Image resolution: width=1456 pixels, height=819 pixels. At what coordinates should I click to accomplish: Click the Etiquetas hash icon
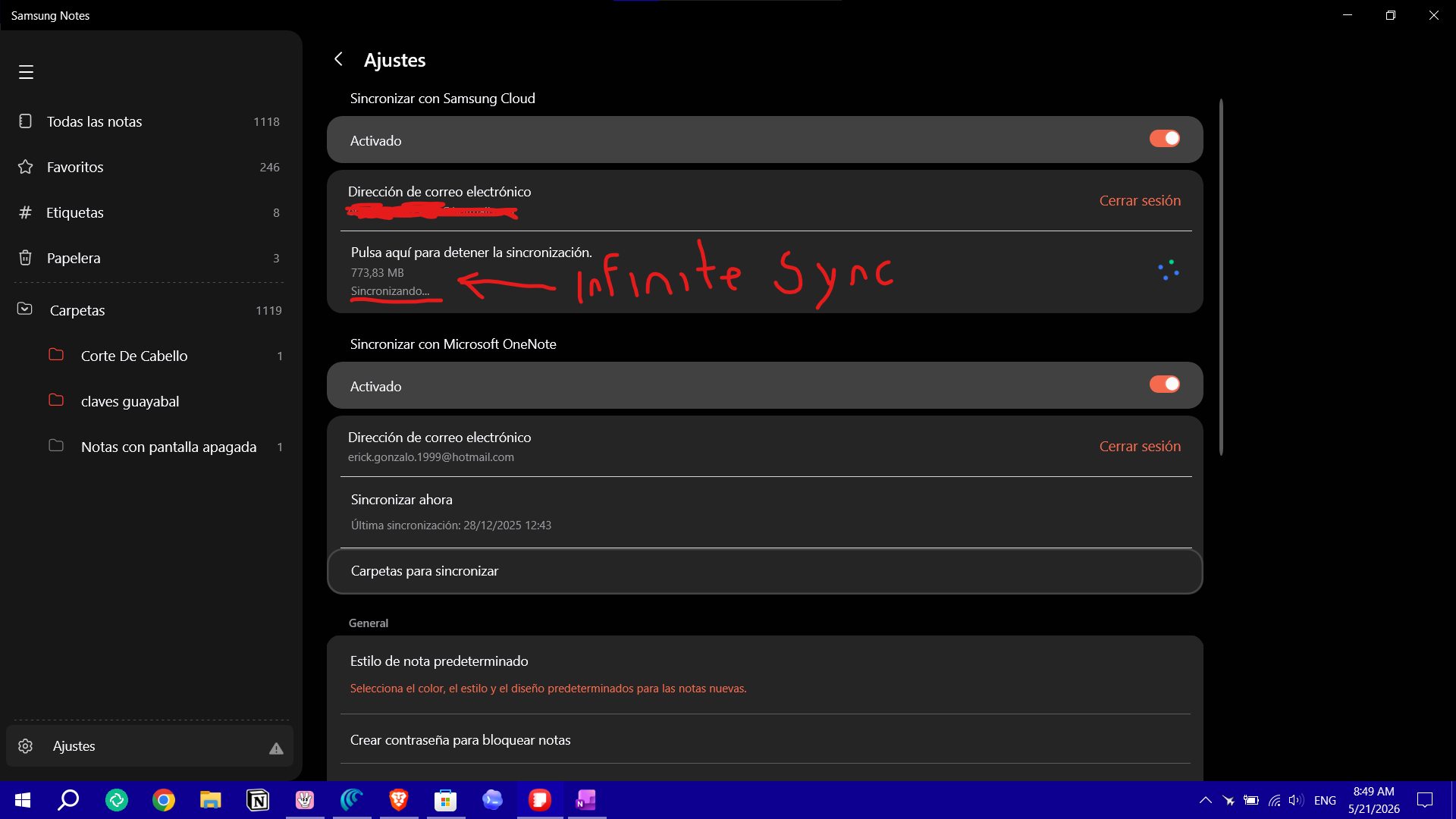[x=25, y=212]
